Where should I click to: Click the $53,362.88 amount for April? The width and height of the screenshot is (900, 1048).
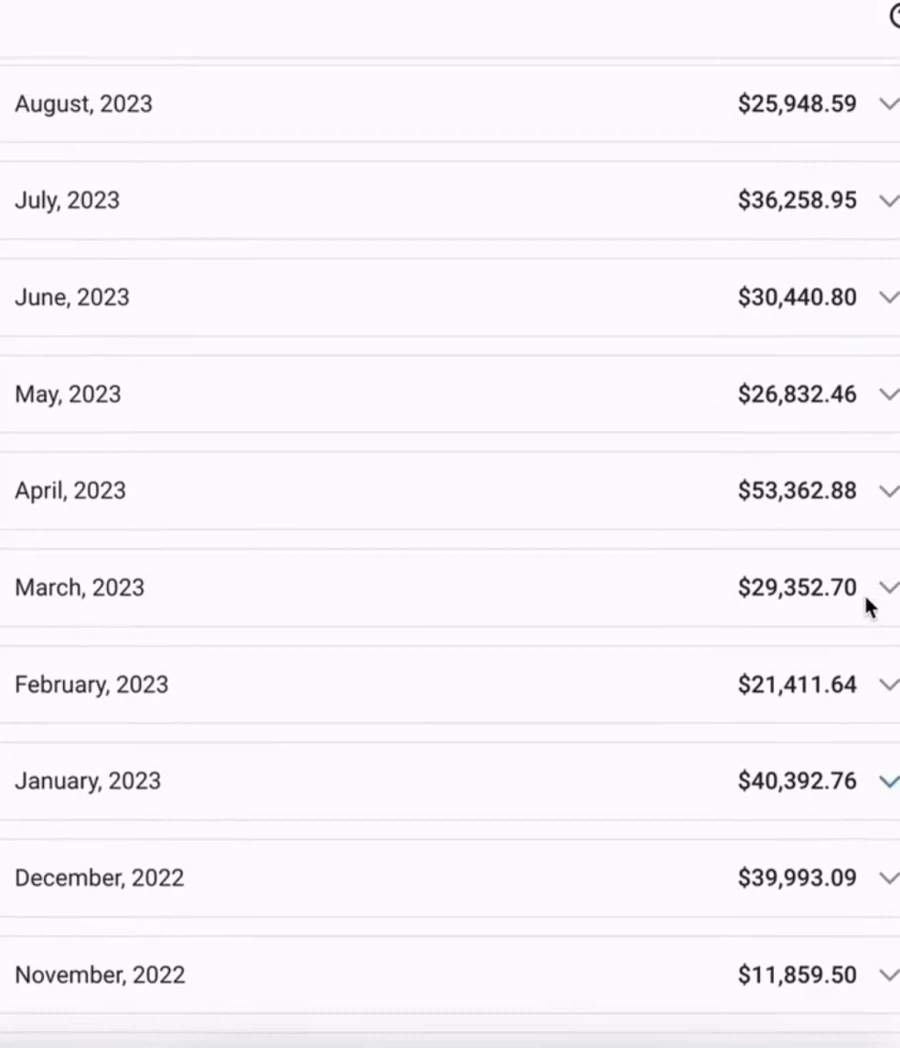point(797,491)
